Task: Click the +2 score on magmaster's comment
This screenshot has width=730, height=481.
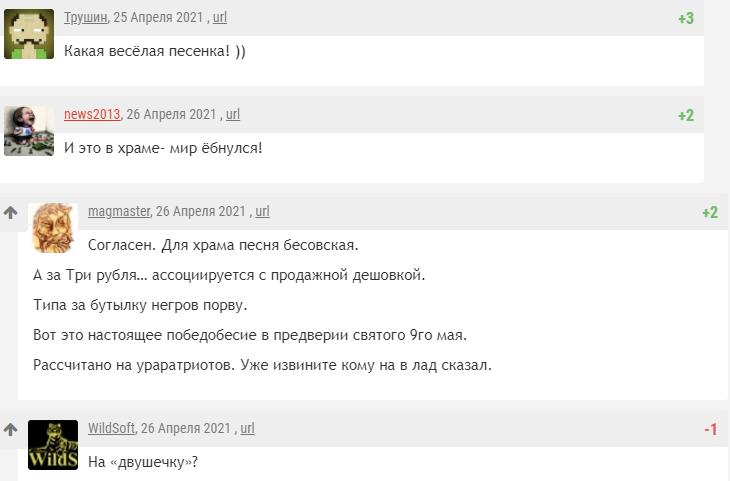Action: (x=710, y=212)
